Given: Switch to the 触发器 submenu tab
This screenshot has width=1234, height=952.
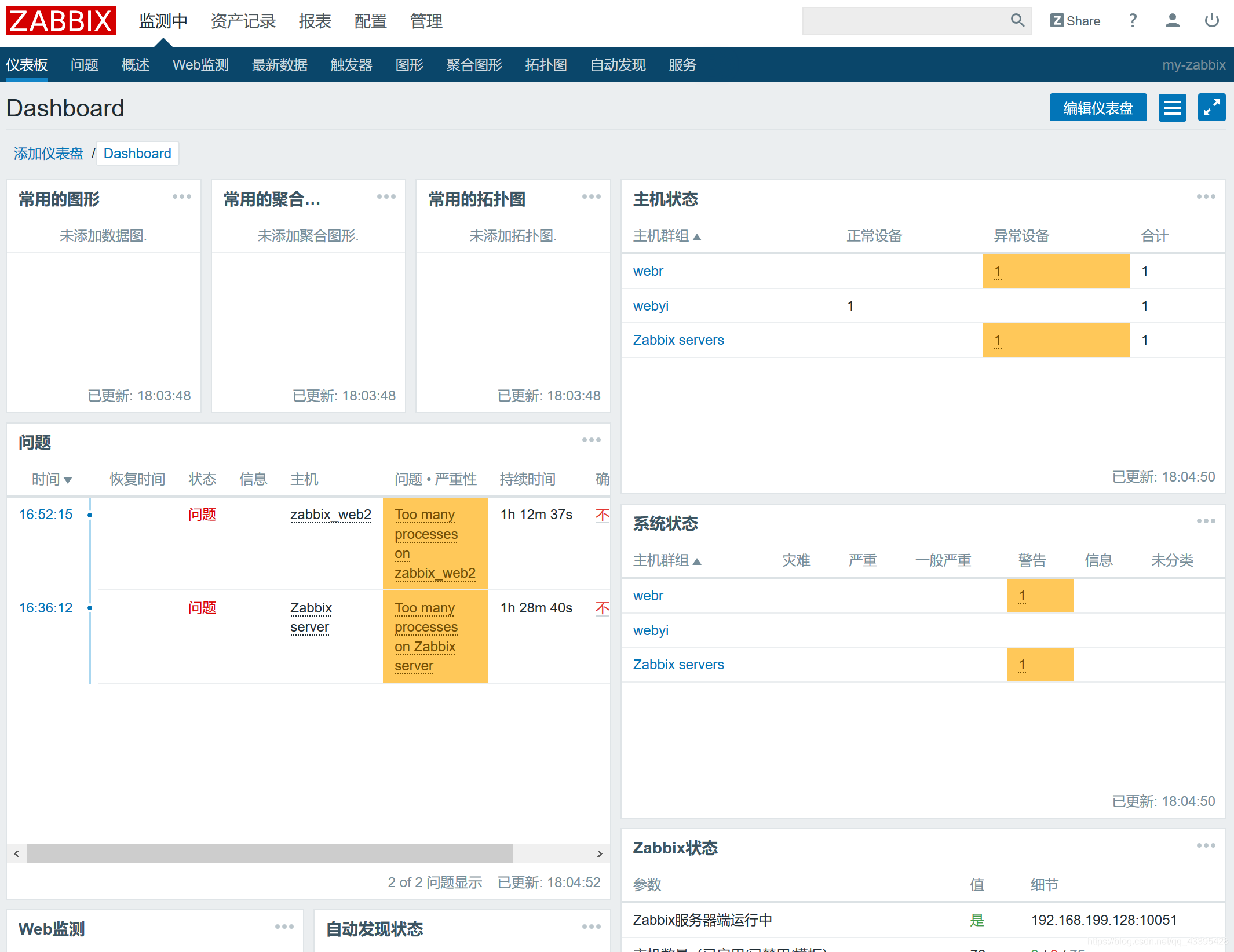Looking at the screenshot, I should pos(352,65).
